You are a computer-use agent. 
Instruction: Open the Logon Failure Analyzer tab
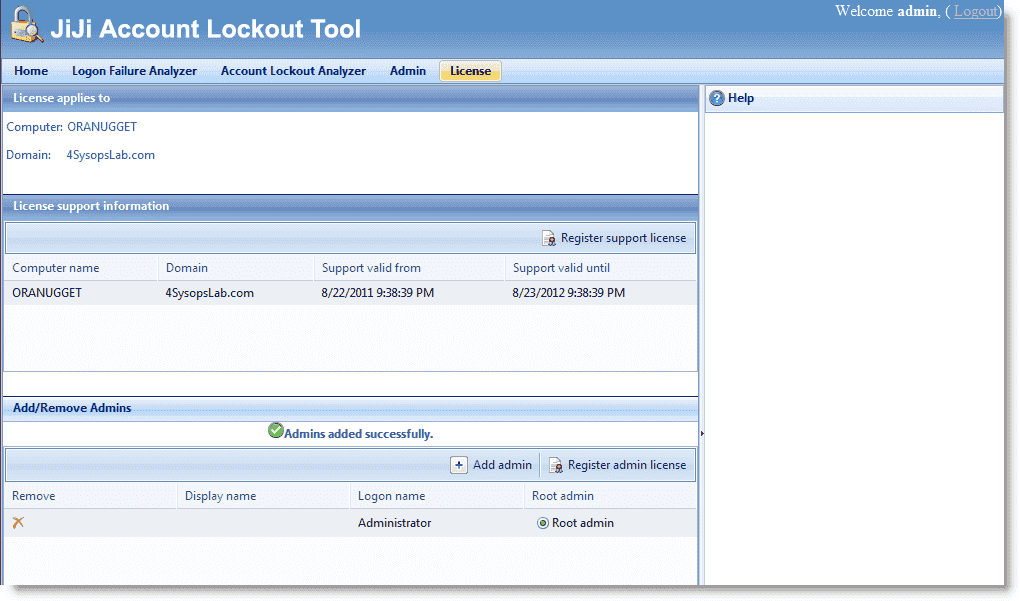134,71
